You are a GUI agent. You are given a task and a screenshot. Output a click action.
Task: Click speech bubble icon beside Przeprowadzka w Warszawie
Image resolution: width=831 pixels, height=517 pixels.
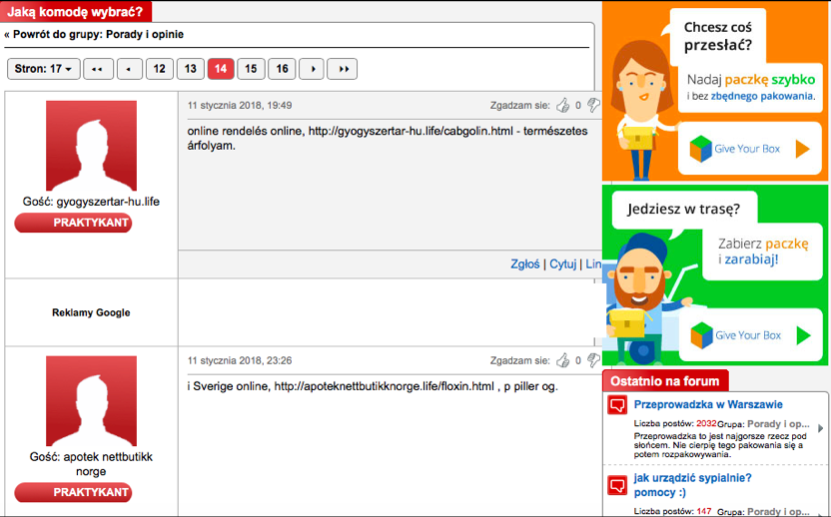tap(618, 407)
